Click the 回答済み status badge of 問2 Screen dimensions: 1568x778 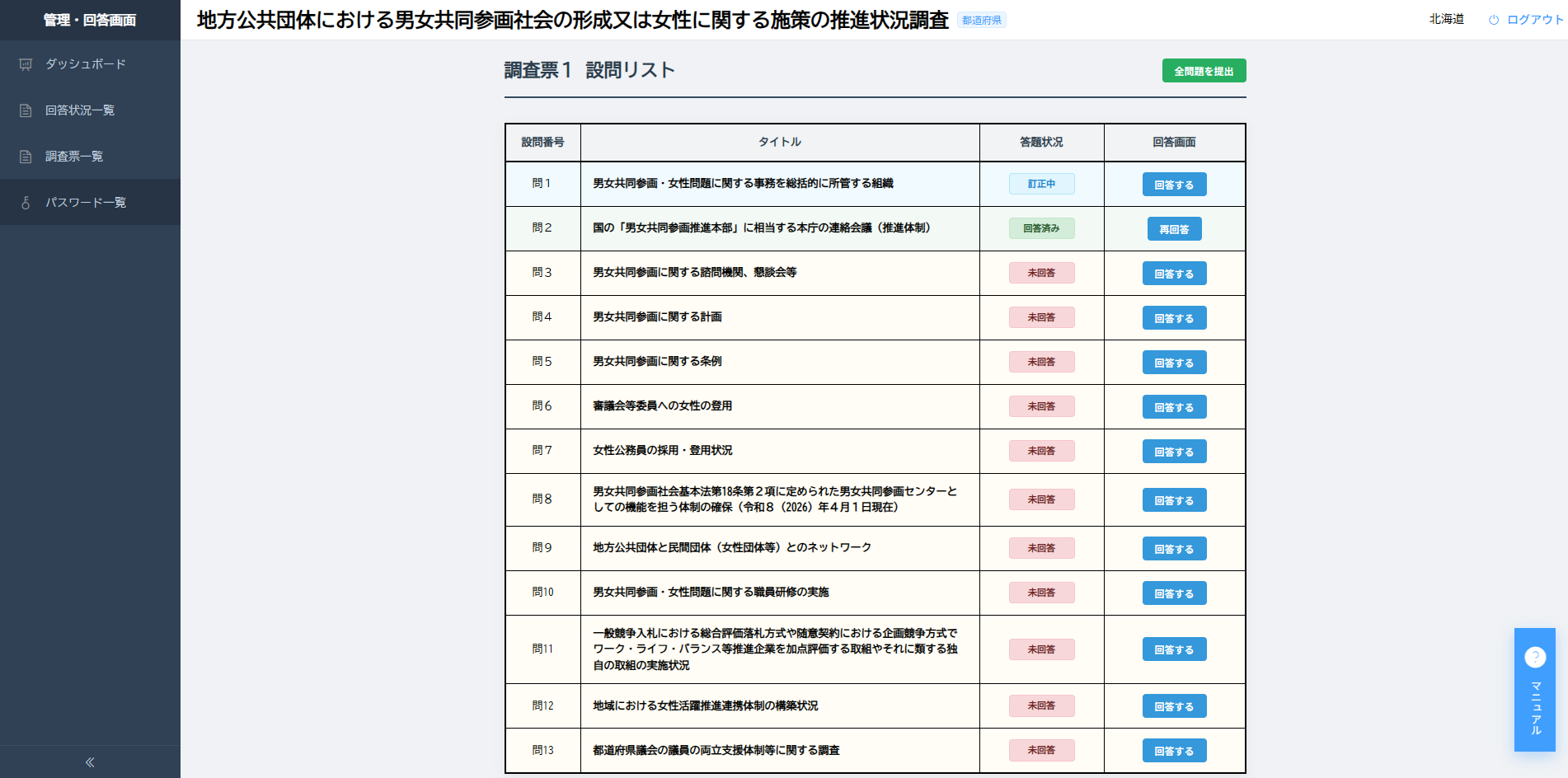1041,228
